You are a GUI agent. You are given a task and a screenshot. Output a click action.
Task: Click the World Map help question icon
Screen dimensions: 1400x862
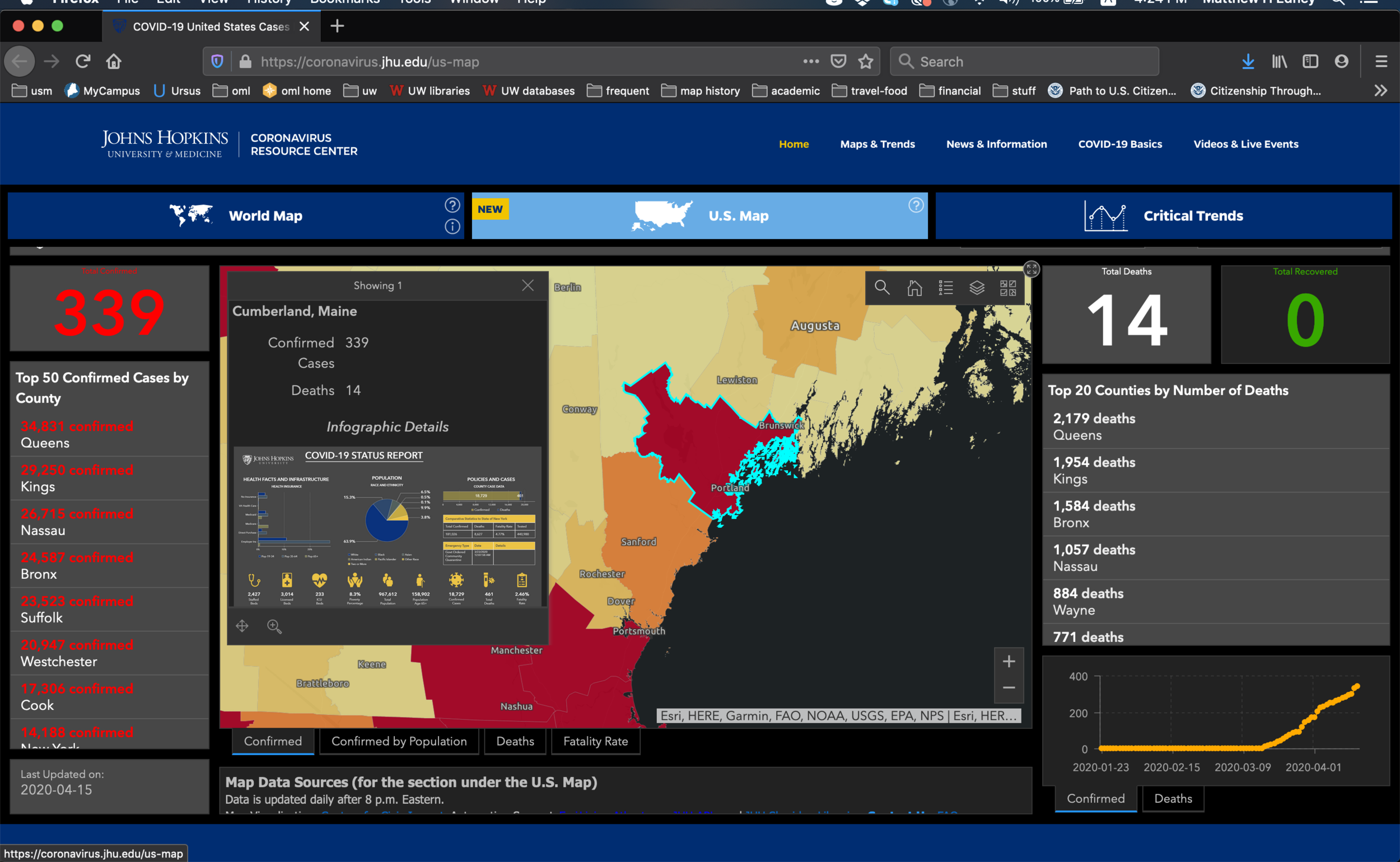(x=452, y=205)
